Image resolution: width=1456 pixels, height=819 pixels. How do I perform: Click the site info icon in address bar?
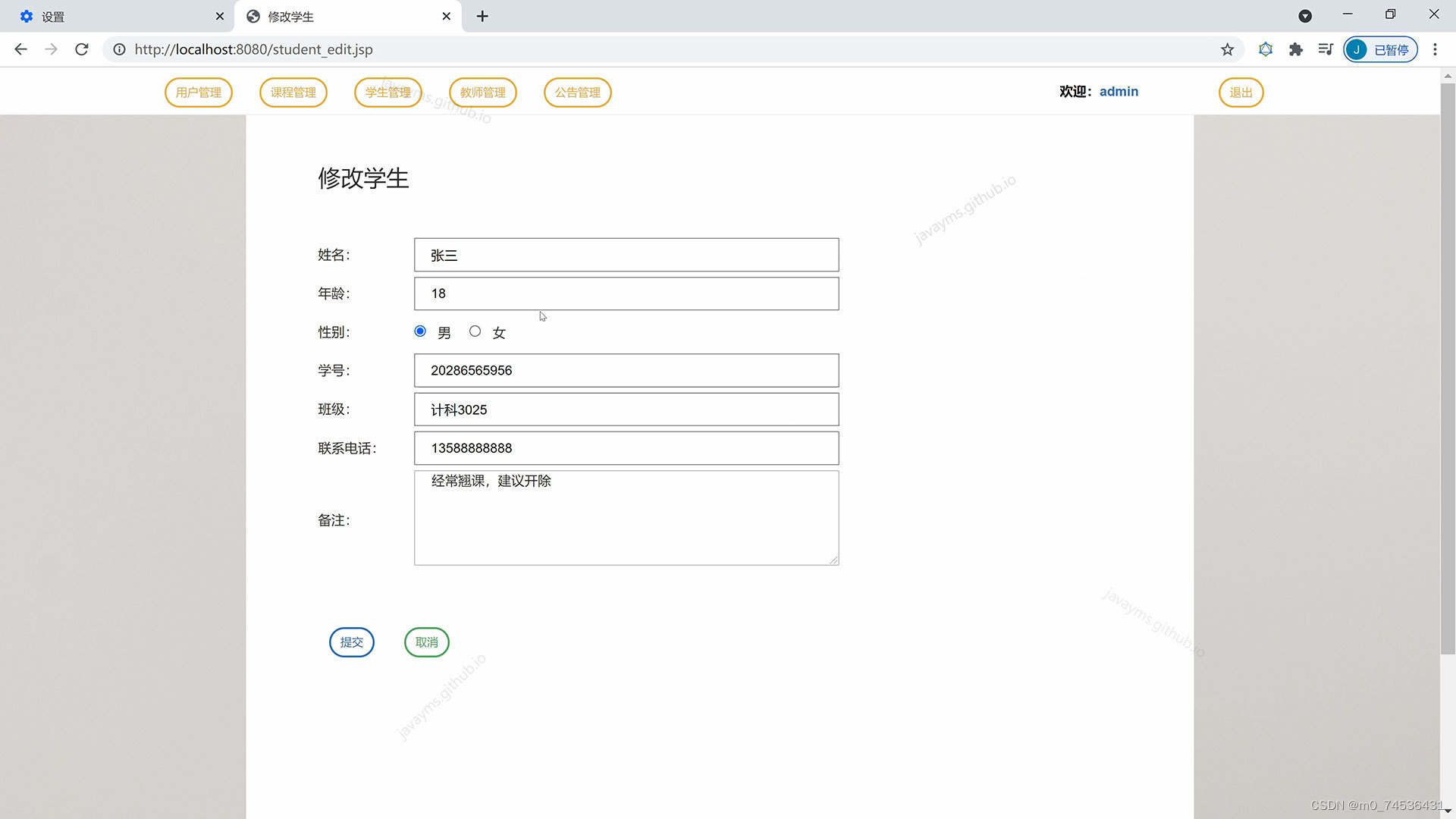coord(120,49)
